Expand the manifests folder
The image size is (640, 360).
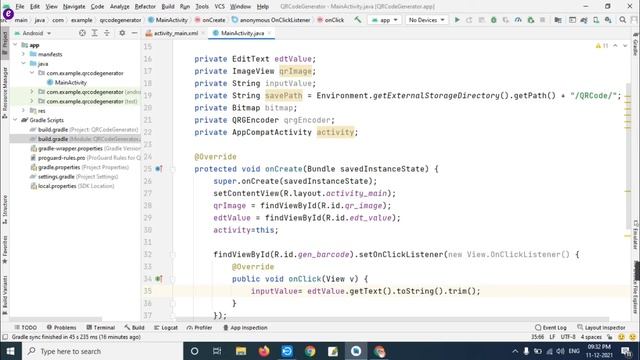(24, 54)
